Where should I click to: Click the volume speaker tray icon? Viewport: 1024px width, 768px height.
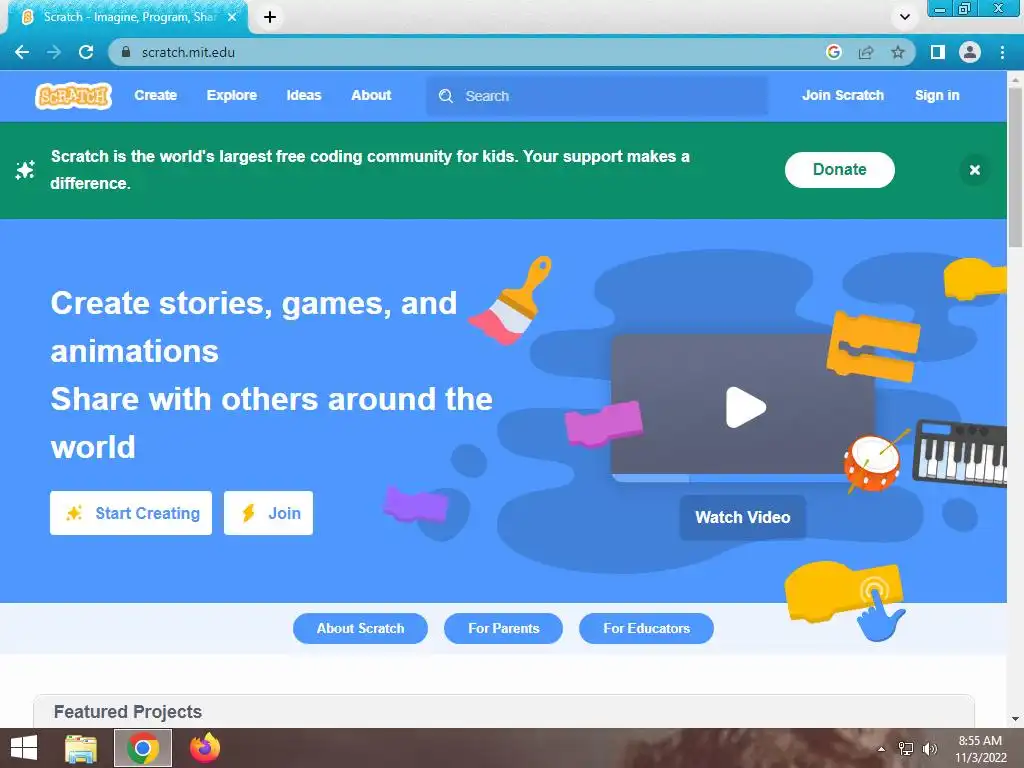coord(930,748)
